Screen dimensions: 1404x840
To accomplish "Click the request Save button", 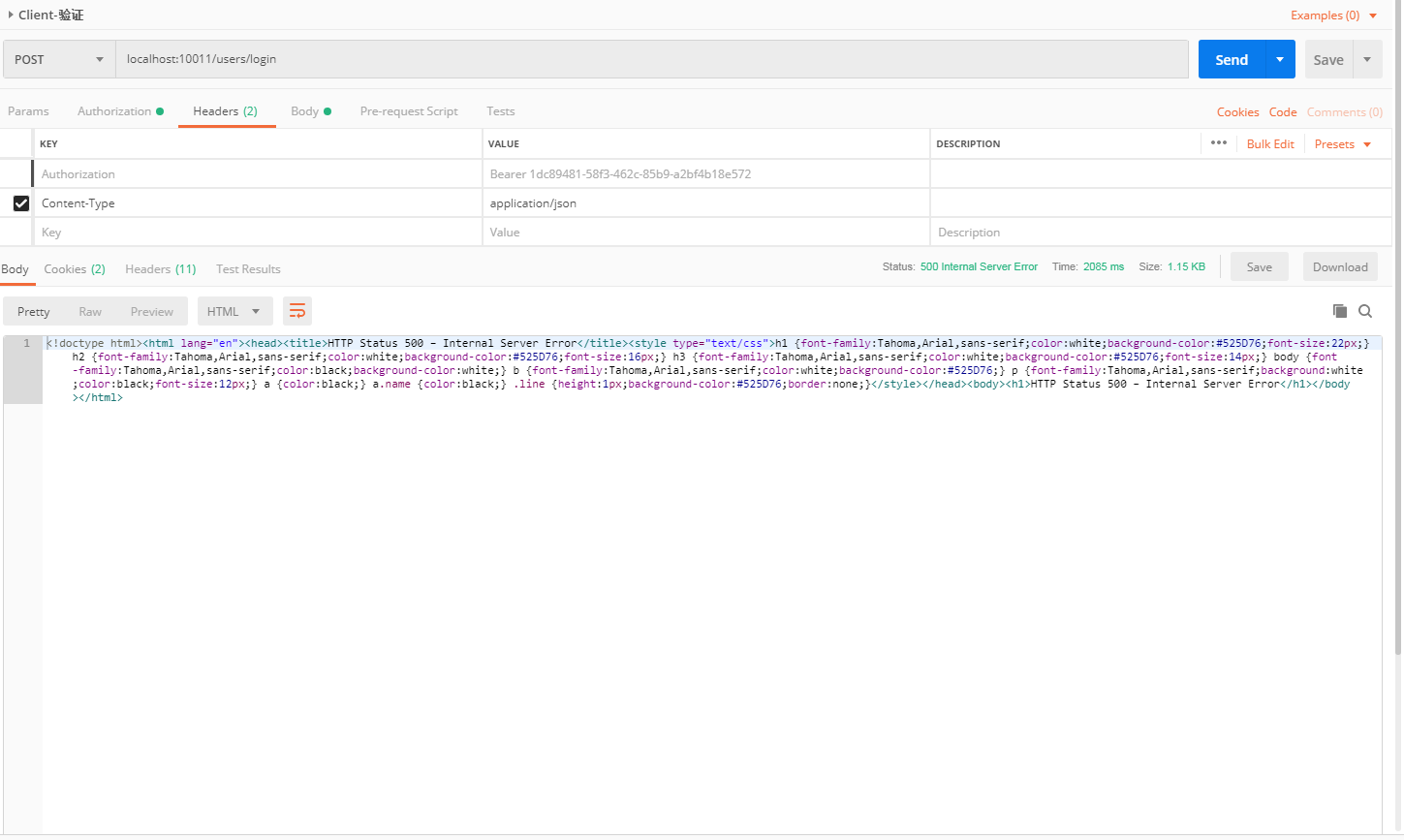I will pyautogui.click(x=1328, y=59).
